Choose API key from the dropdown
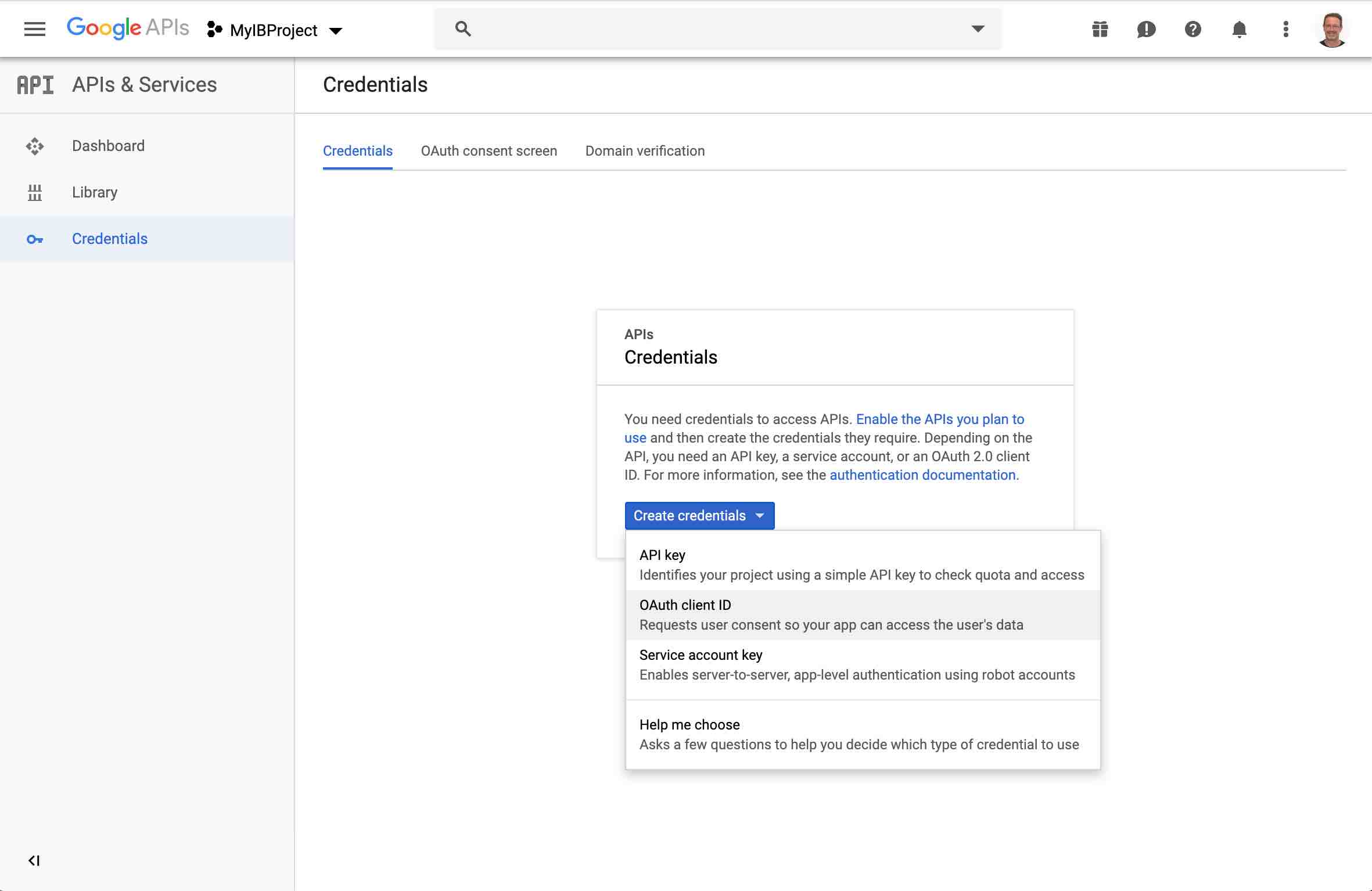The height and width of the screenshot is (891, 1372). tap(863, 565)
